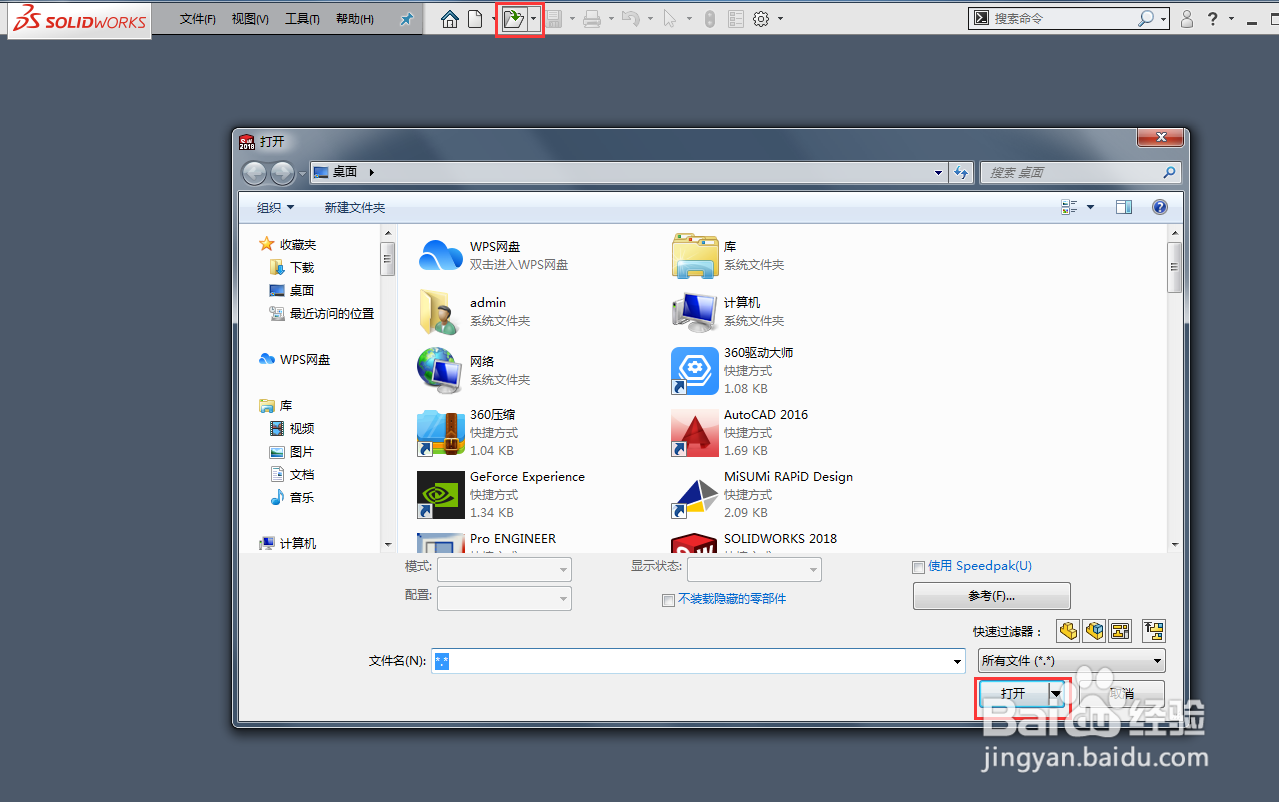1279x802 pixels.
Task: Toggle the 不装载隐藏的零部件 checkbox
Action: pyautogui.click(x=668, y=600)
